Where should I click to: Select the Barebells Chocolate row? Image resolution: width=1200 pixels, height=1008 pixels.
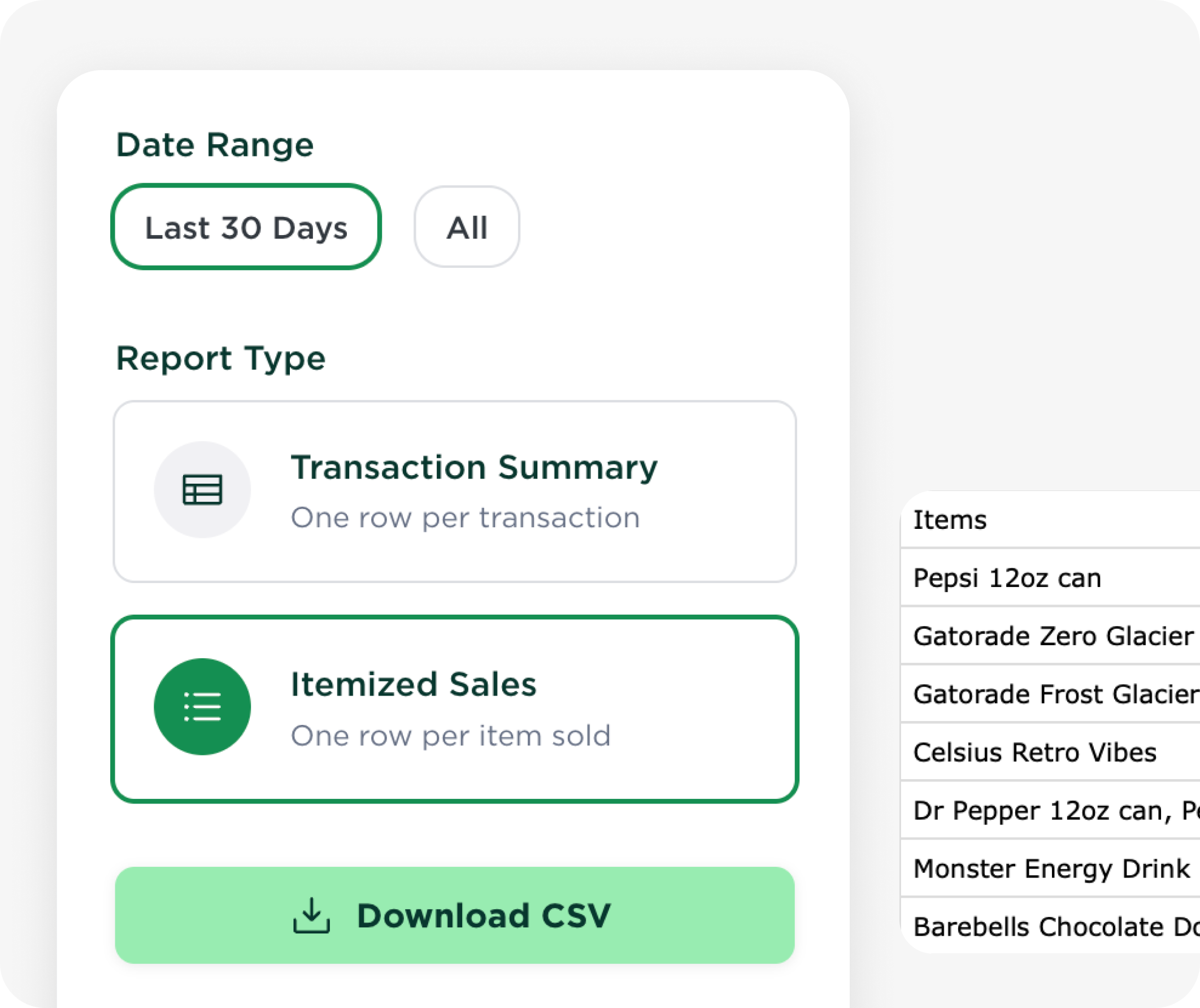click(x=1055, y=926)
